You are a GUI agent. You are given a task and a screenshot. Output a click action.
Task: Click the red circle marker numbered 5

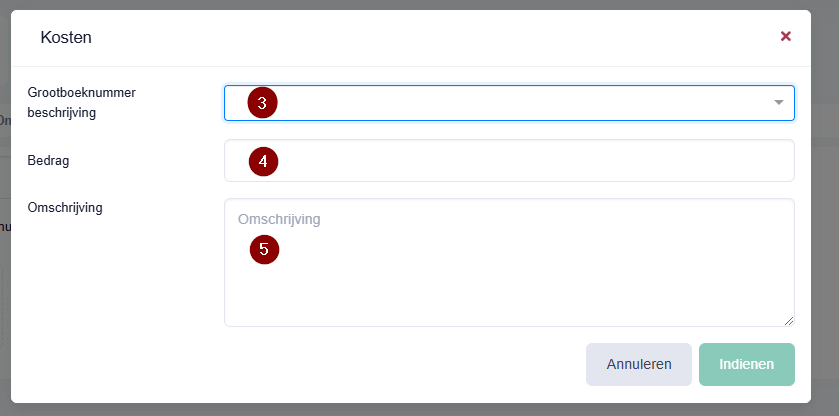click(x=264, y=249)
